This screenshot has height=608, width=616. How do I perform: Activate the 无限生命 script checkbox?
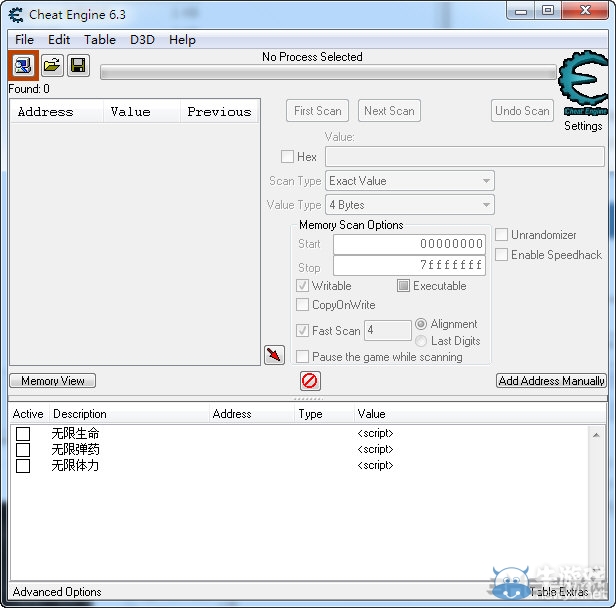pos(23,434)
